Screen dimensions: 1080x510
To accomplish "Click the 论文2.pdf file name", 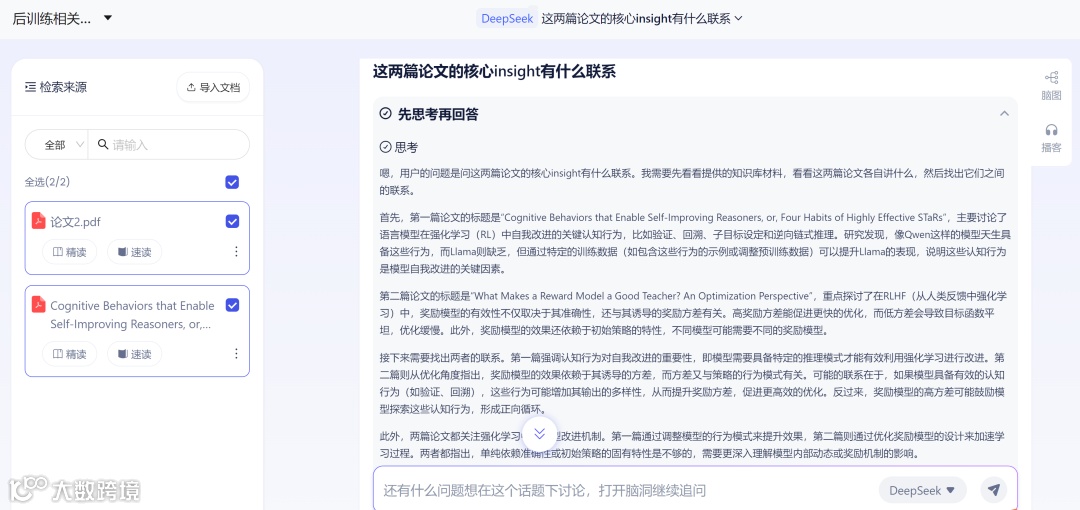I will (x=76, y=221).
